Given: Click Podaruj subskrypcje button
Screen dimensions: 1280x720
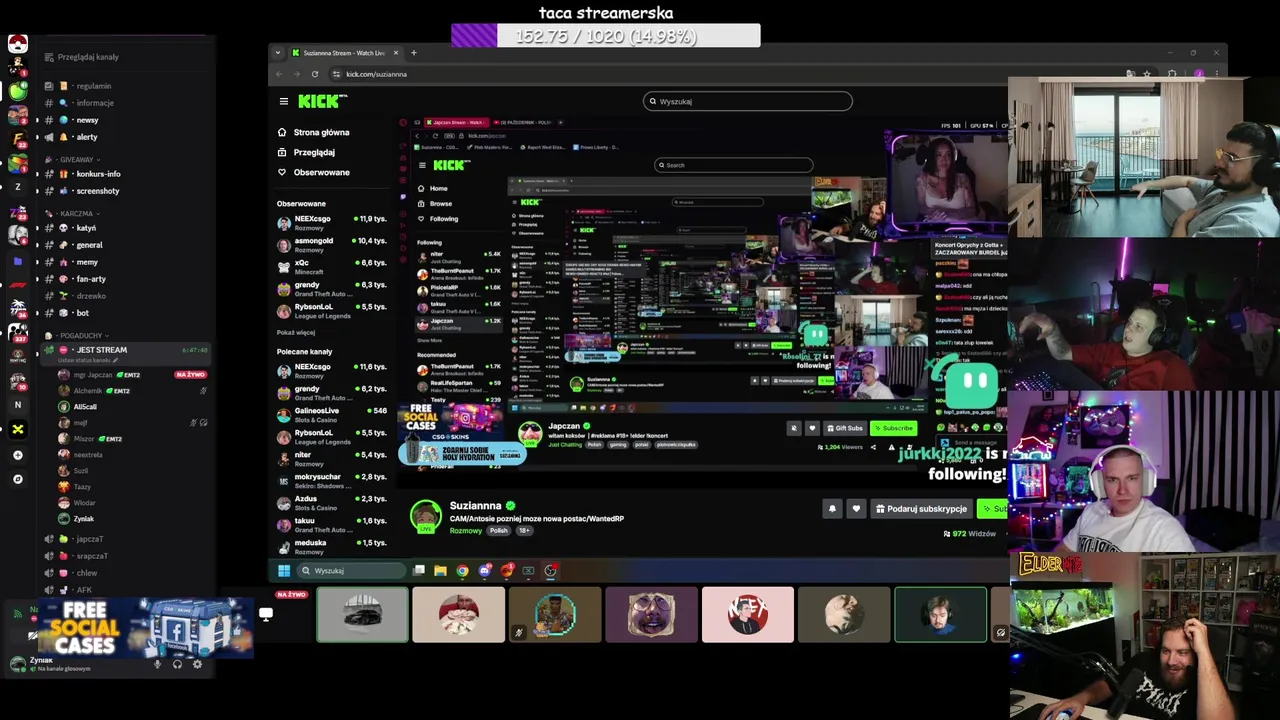Looking at the screenshot, I should pos(921,509).
